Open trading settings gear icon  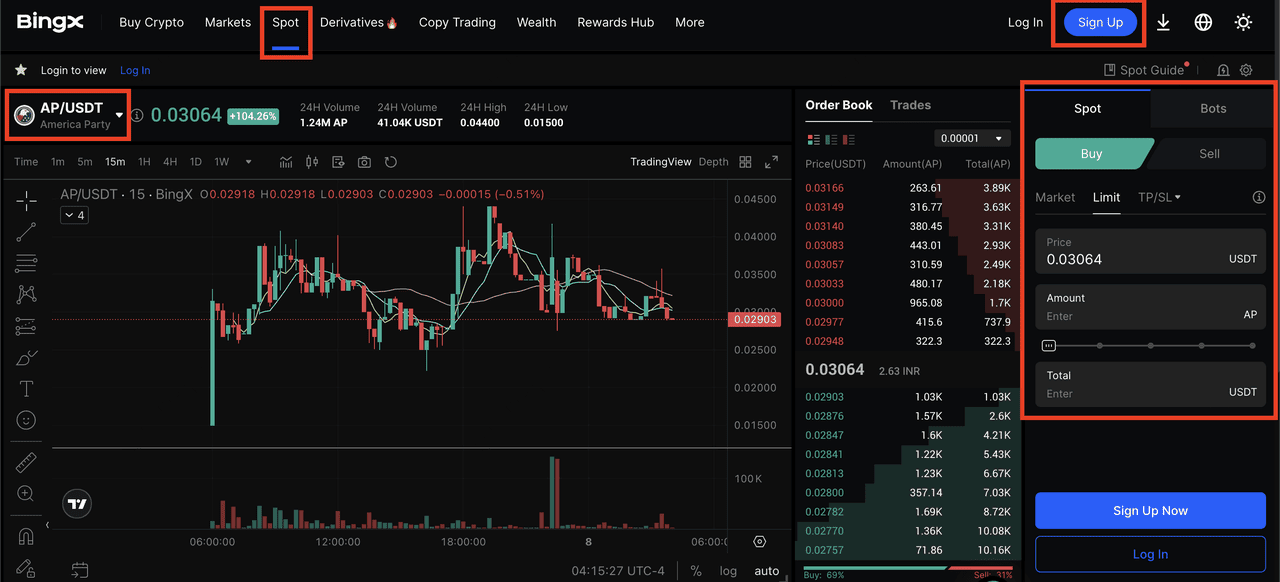point(1246,70)
